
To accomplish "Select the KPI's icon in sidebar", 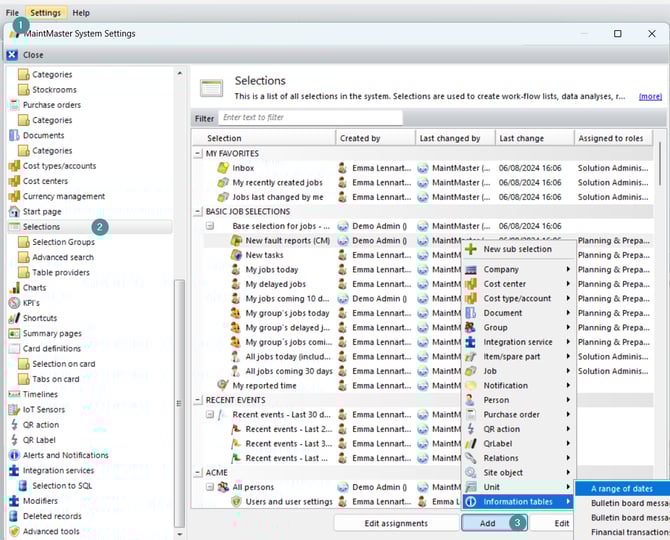I will [14, 302].
